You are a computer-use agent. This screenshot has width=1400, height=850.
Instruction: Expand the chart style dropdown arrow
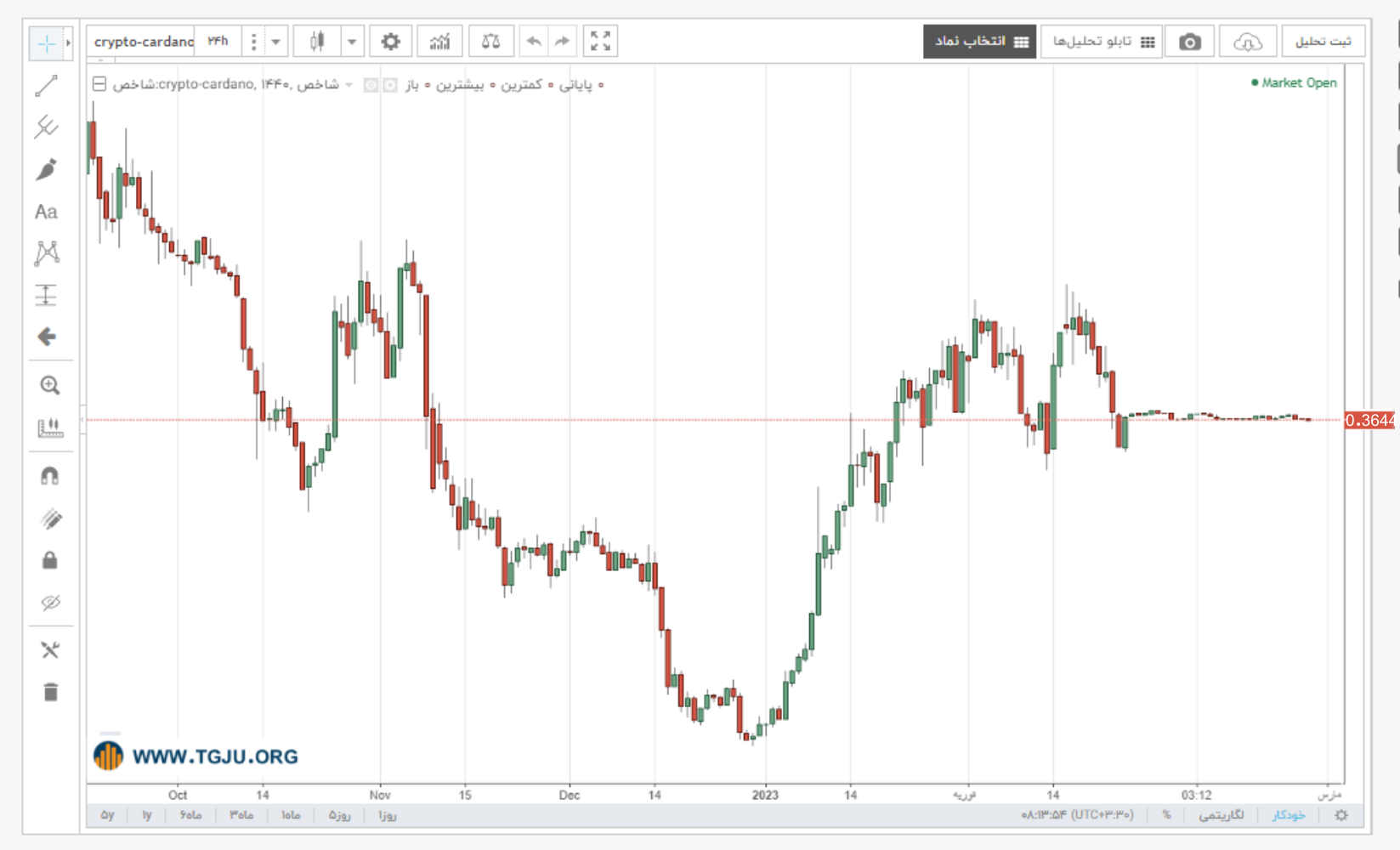[352, 41]
